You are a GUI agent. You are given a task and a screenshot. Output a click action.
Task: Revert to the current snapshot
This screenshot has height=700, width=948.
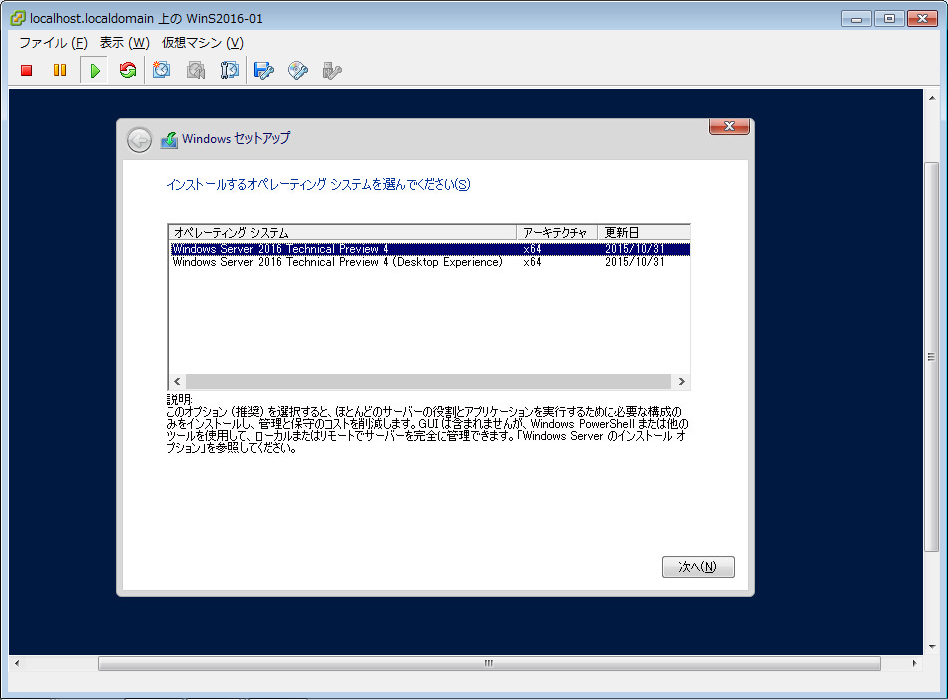(x=196, y=70)
